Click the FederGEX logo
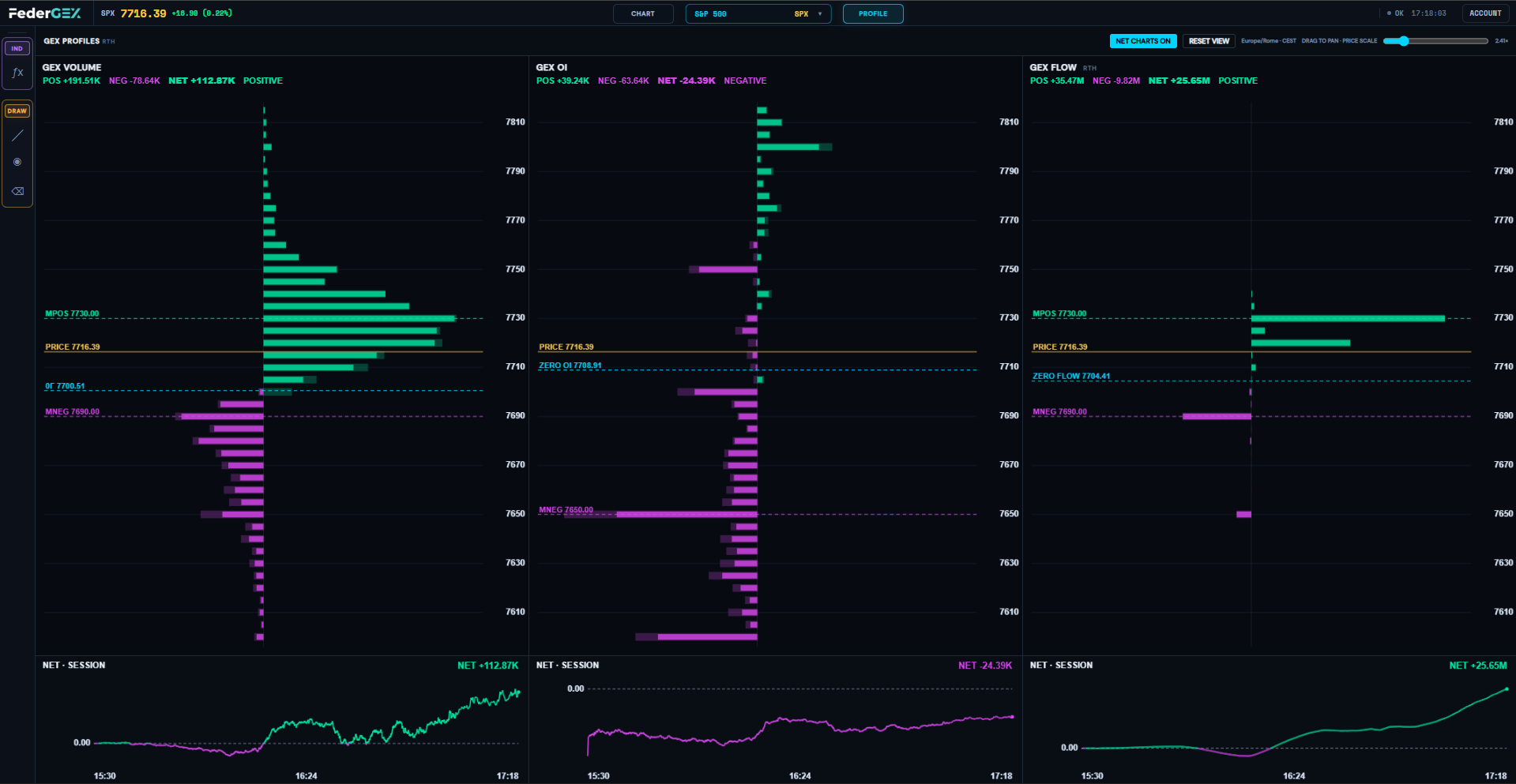 pos(45,13)
